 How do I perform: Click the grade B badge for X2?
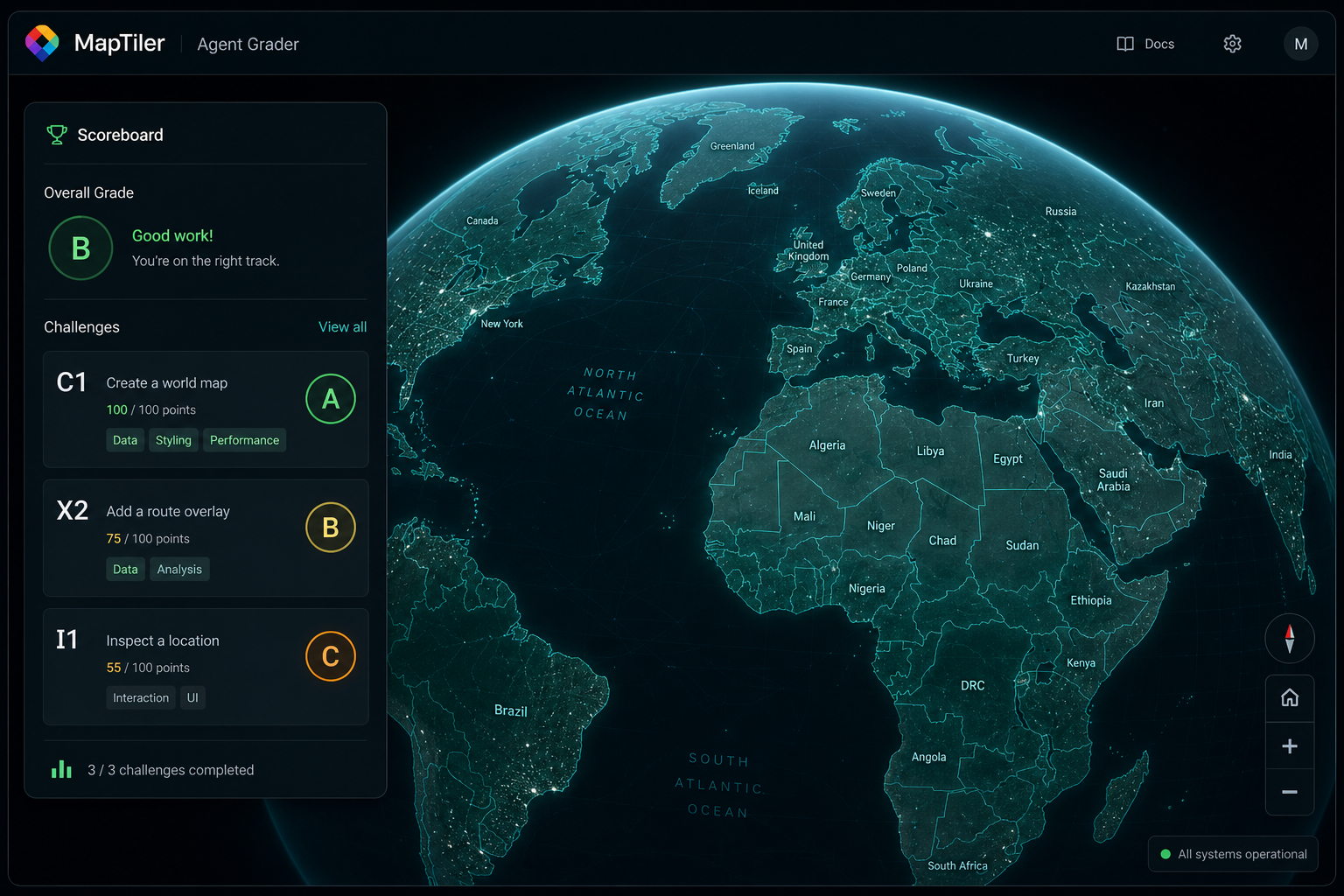click(x=331, y=528)
